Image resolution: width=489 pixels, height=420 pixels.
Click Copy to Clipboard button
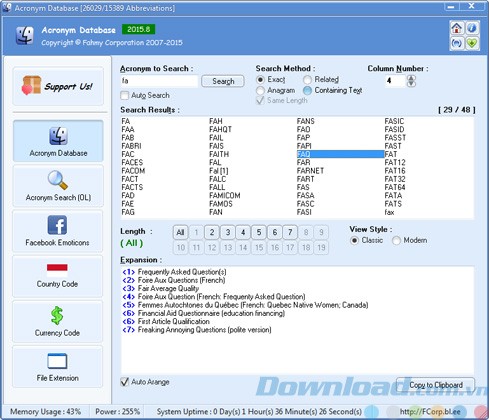436,385
